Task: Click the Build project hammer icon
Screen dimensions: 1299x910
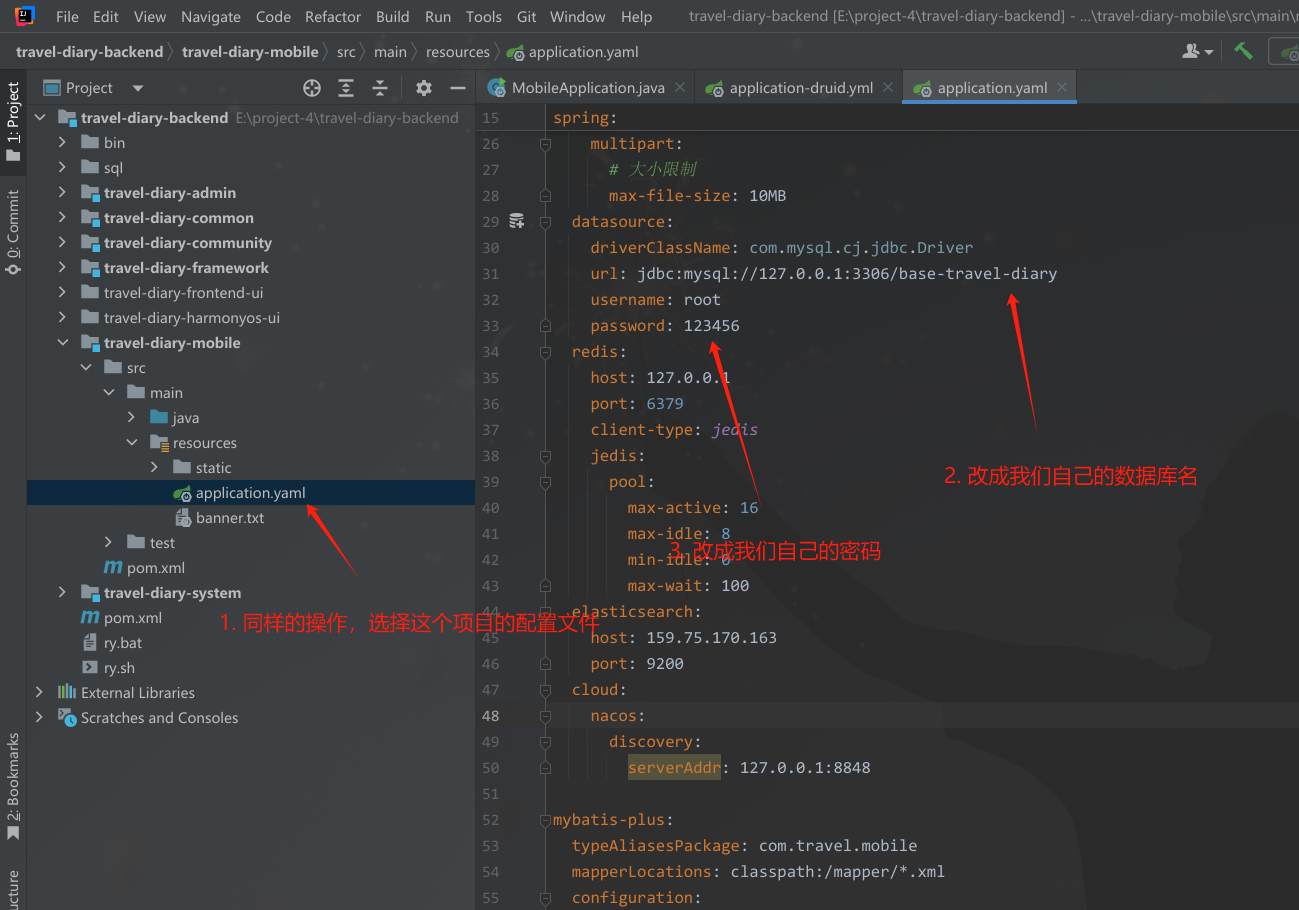Action: coord(1243,51)
